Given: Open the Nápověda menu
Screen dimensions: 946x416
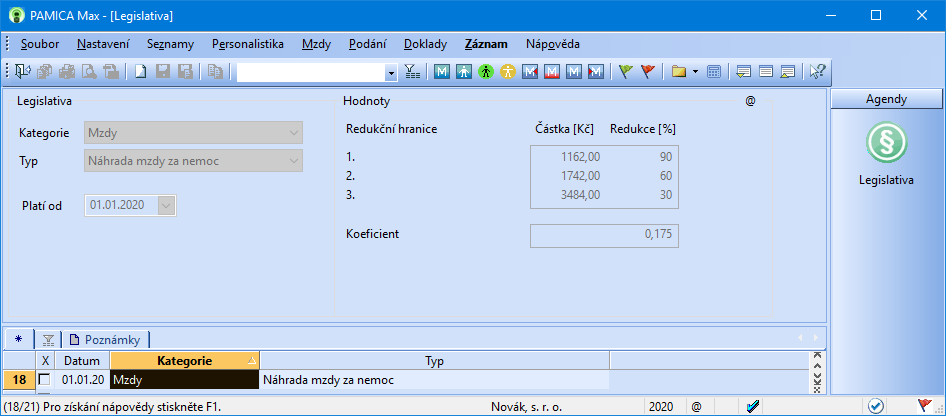Looking at the screenshot, I should tap(553, 44).
